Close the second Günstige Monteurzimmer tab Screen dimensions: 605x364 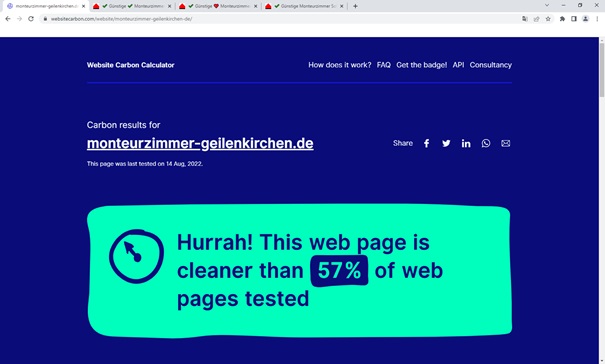click(x=169, y=6)
